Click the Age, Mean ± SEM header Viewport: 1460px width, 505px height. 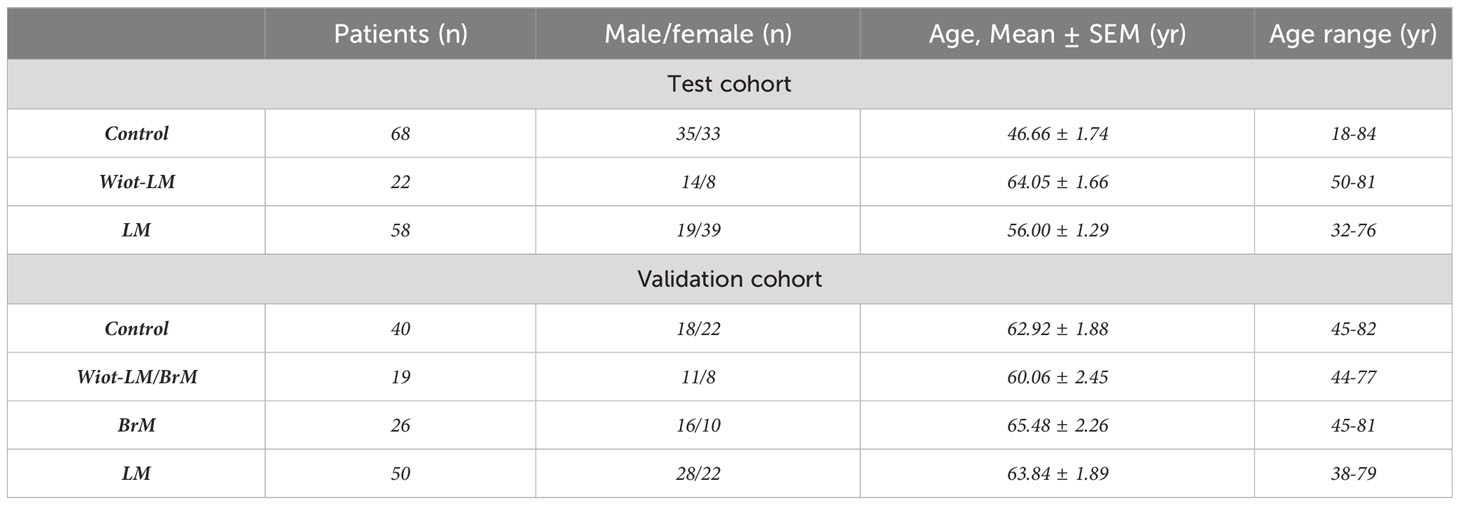[1057, 34]
